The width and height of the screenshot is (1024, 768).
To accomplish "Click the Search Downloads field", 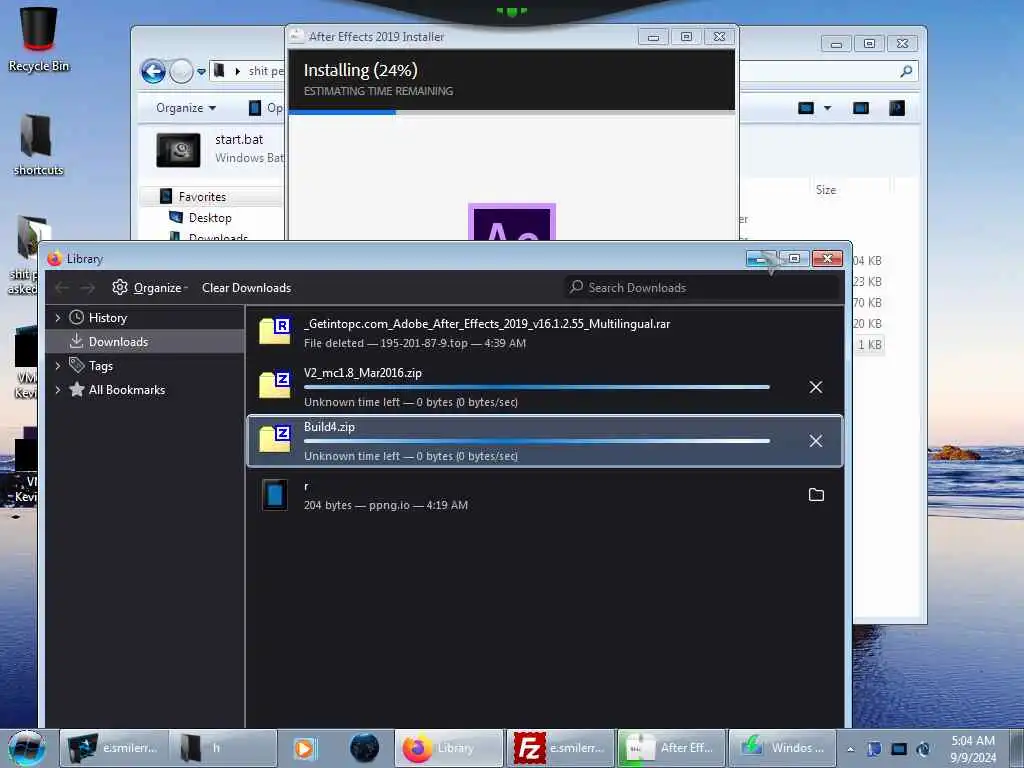I will point(701,287).
